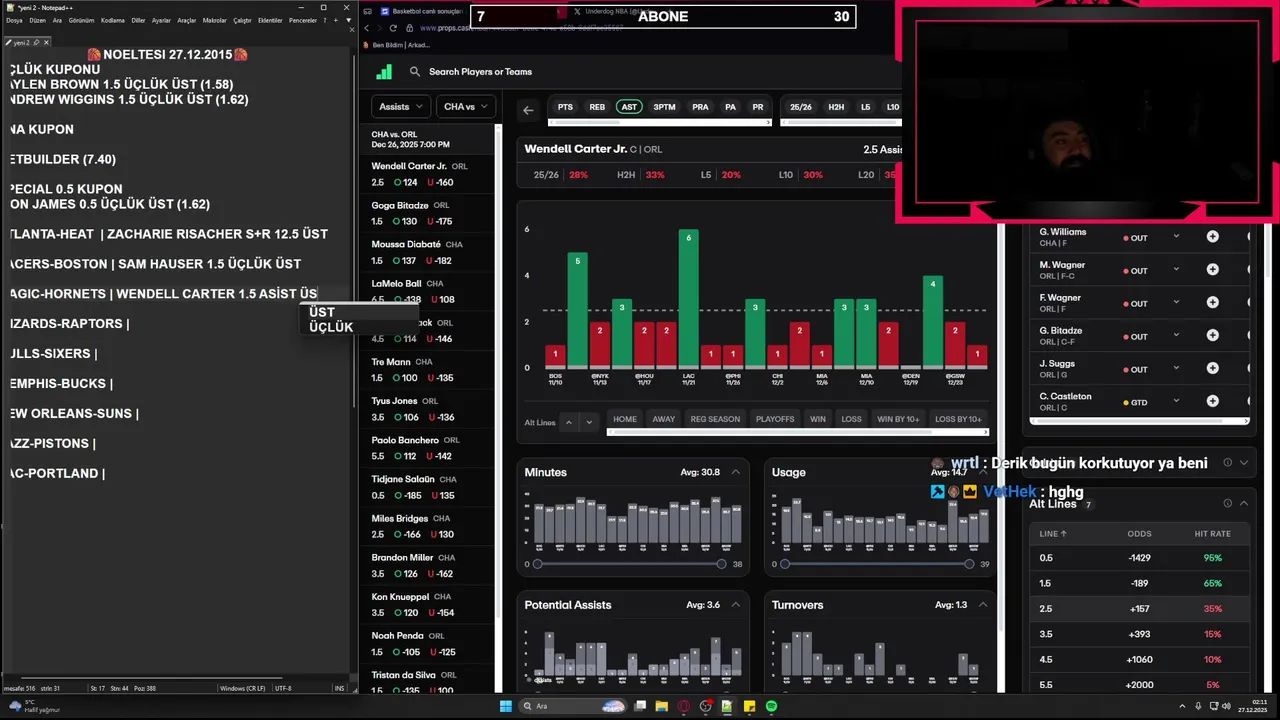
Task: Click the weather widget on the taskbar
Action: pos(33,706)
